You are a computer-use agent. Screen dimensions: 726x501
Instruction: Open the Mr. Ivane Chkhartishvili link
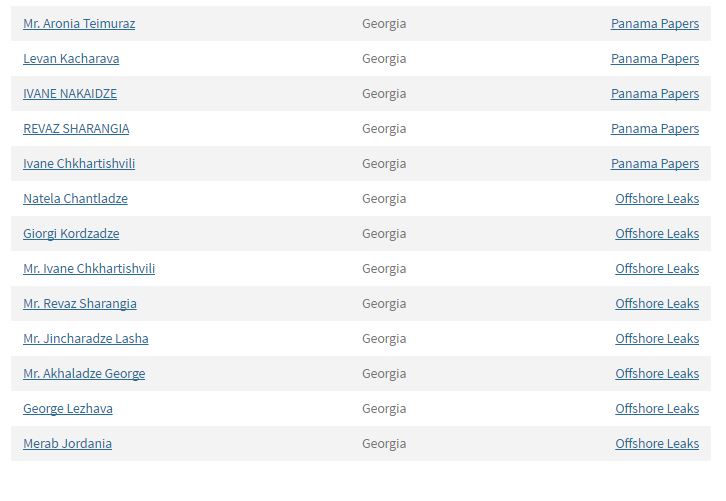[89, 269]
